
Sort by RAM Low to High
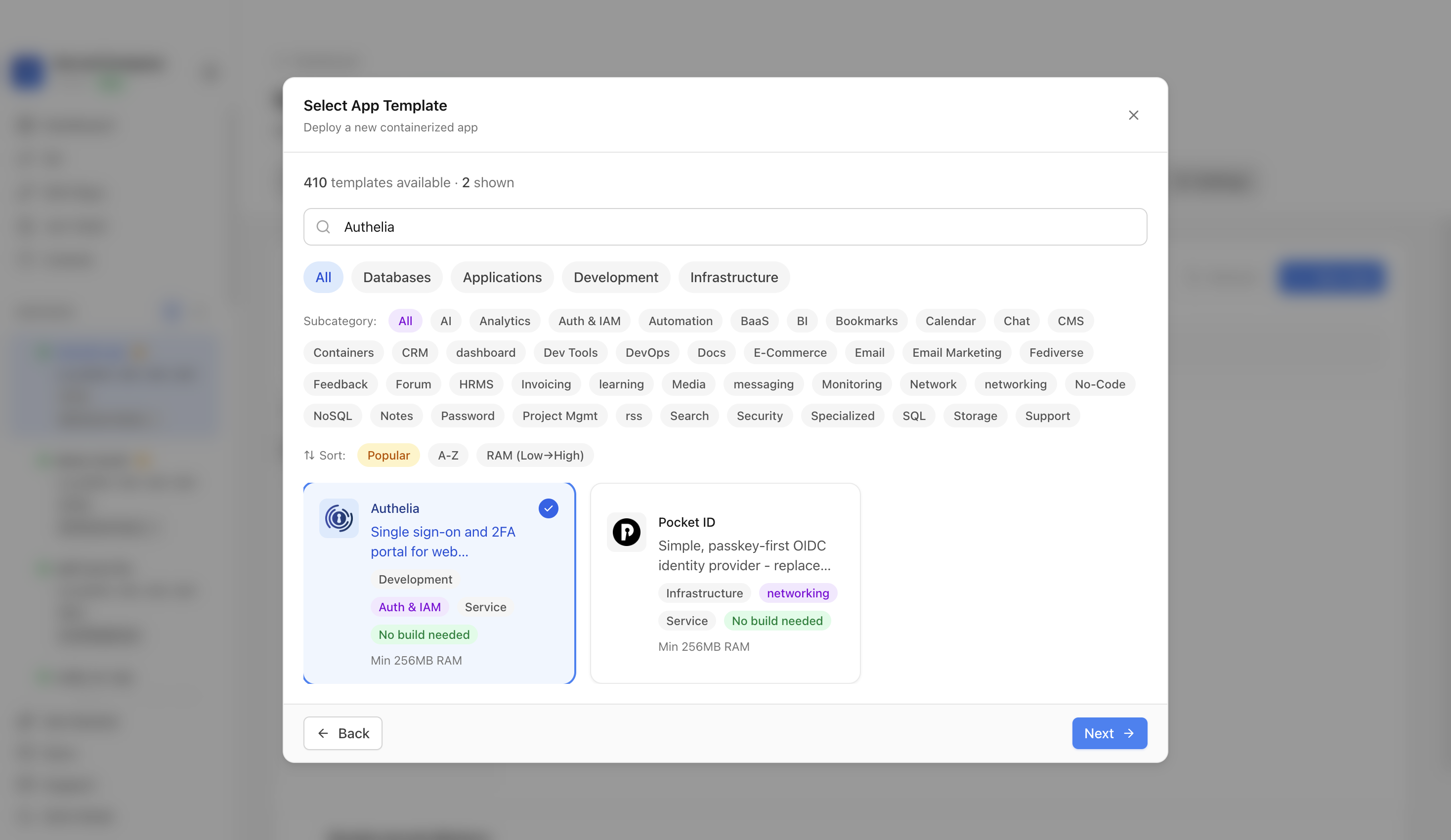(535, 455)
